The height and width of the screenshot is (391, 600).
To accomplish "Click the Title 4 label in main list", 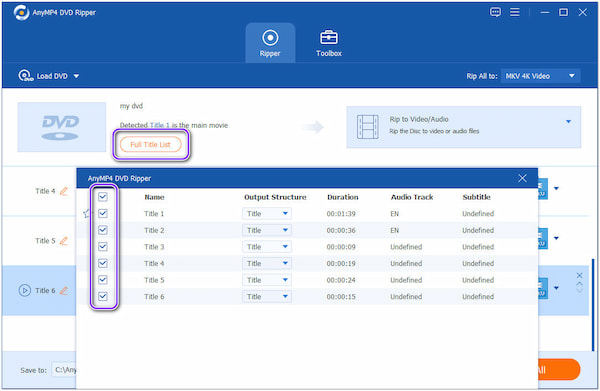I will [x=45, y=191].
